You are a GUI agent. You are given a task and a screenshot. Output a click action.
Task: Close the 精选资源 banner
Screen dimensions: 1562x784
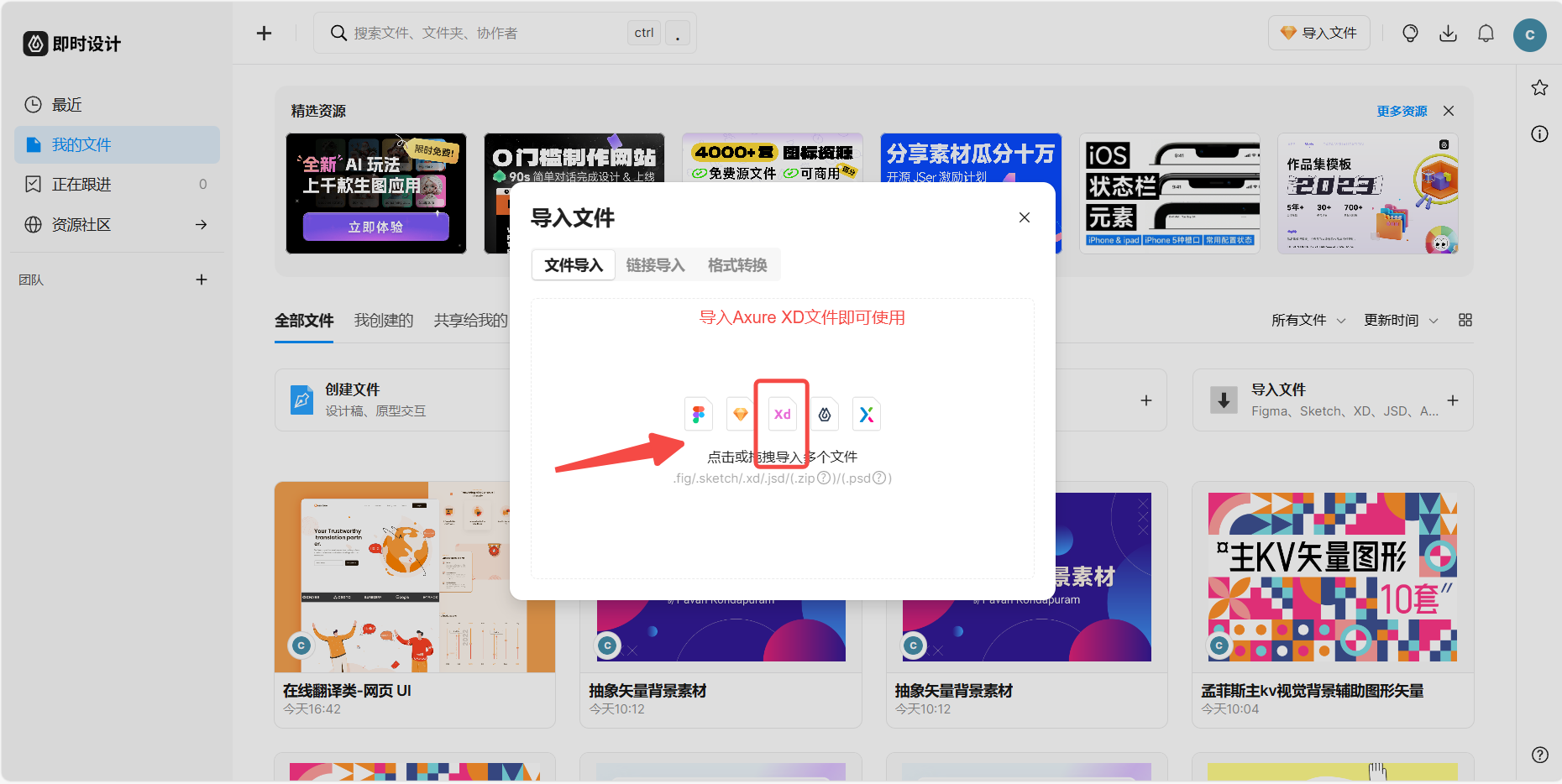[1449, 111]
